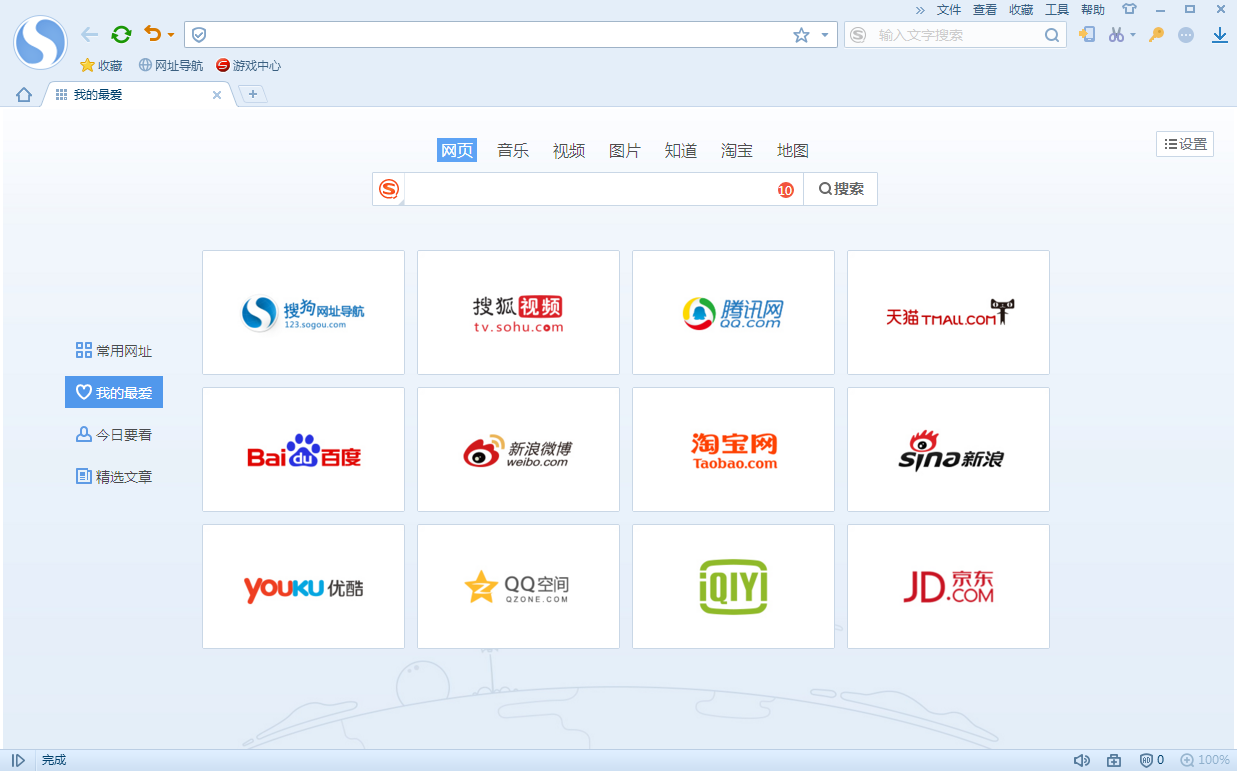Open the Baidu 百度 tile
Image resolution: width=1237 pixels, height=771 pixels.
[x=303, y=449]
